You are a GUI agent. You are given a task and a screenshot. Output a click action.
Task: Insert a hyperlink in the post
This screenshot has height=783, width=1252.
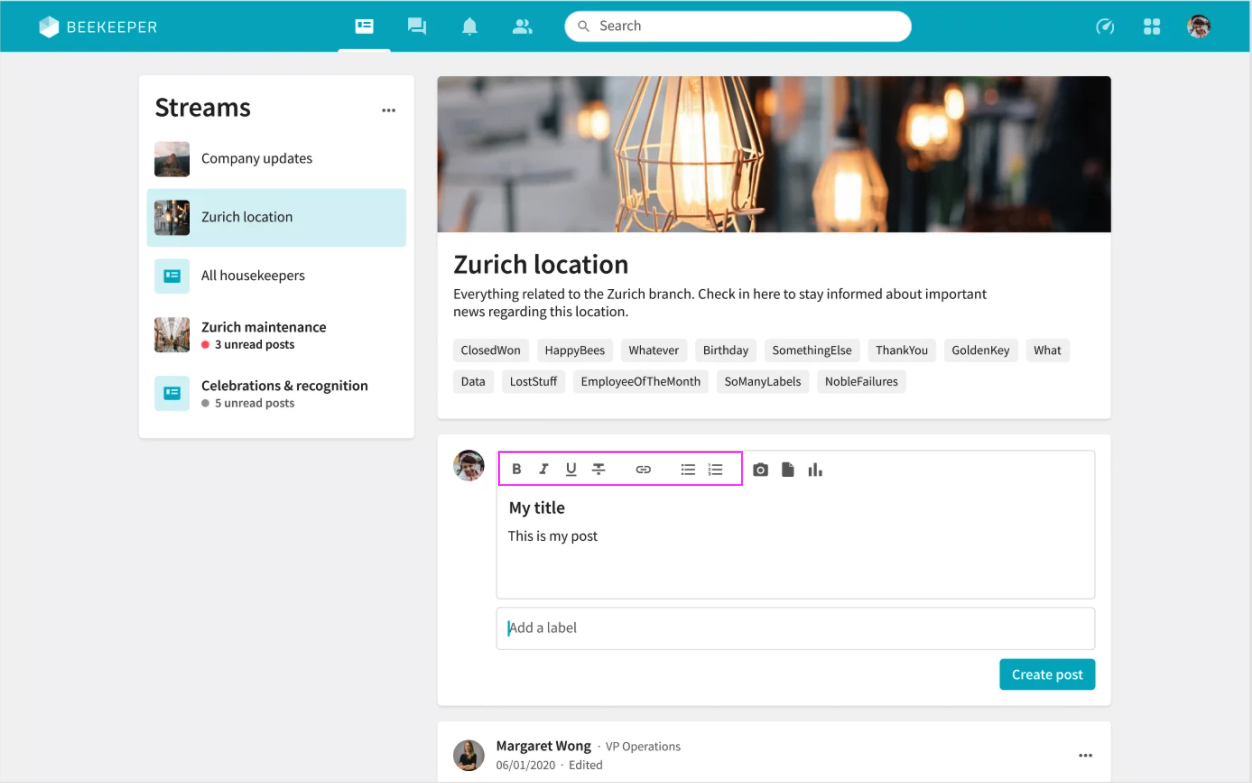643,469
